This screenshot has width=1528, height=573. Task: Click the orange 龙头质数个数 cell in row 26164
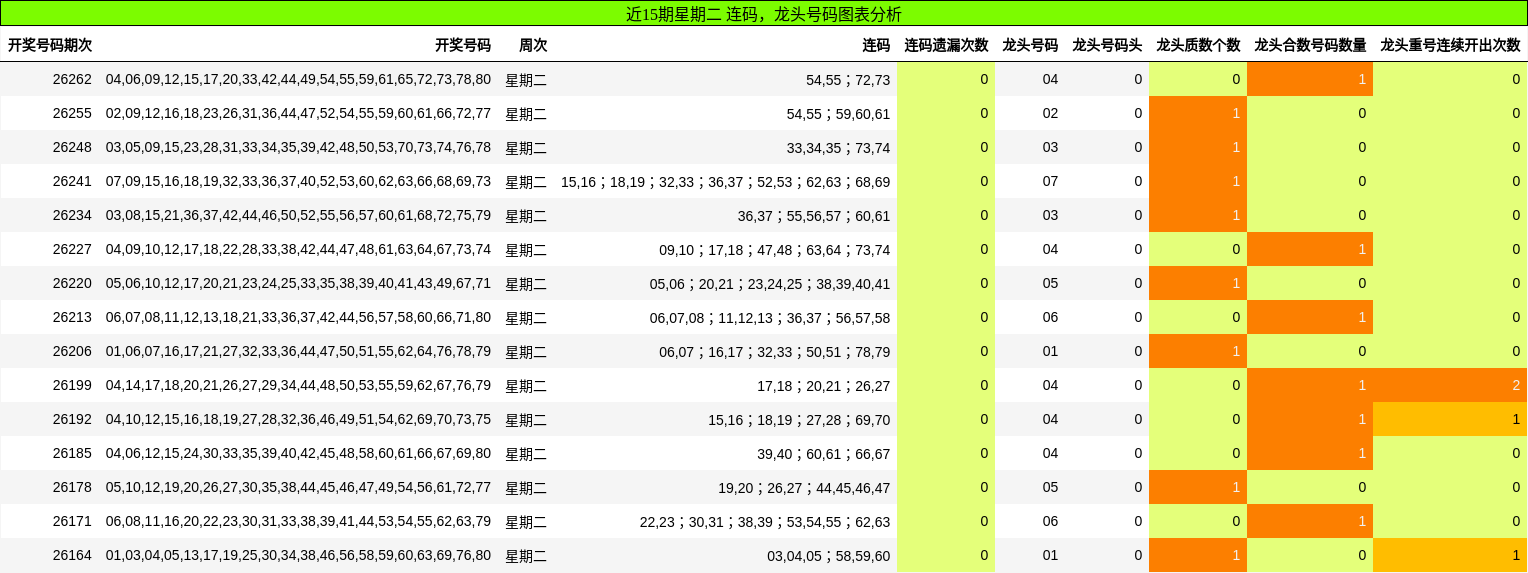[x=1198, y=555]
